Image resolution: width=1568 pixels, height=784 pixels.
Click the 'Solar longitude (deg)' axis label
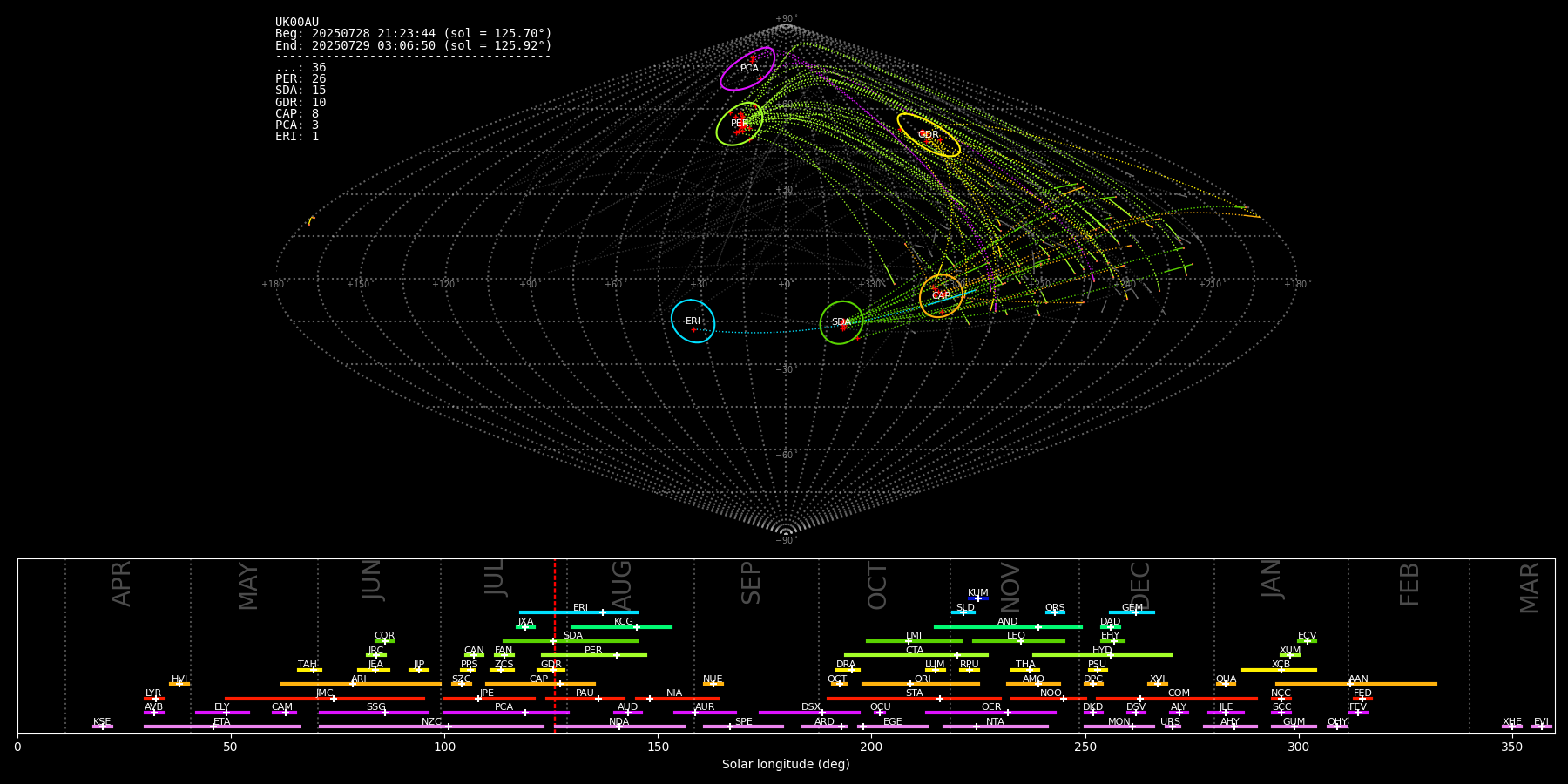coord(786,764)
